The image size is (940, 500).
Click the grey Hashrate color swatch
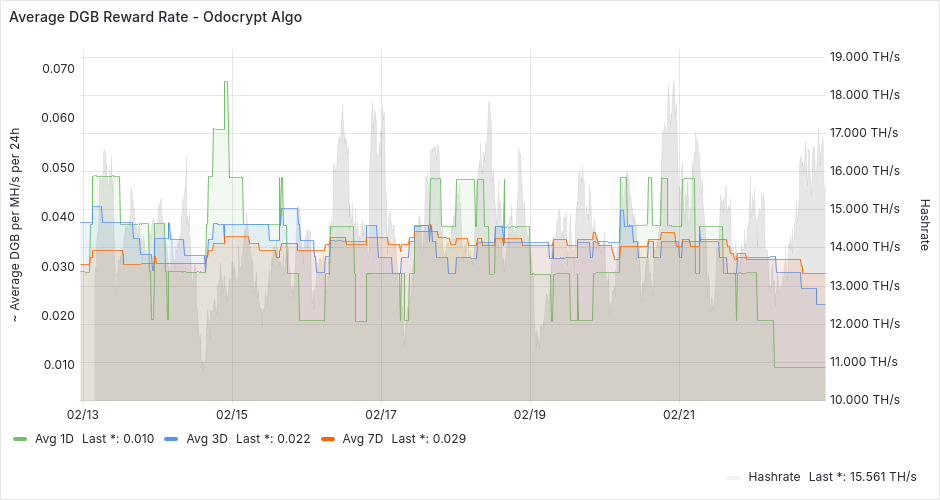(734, 476)
